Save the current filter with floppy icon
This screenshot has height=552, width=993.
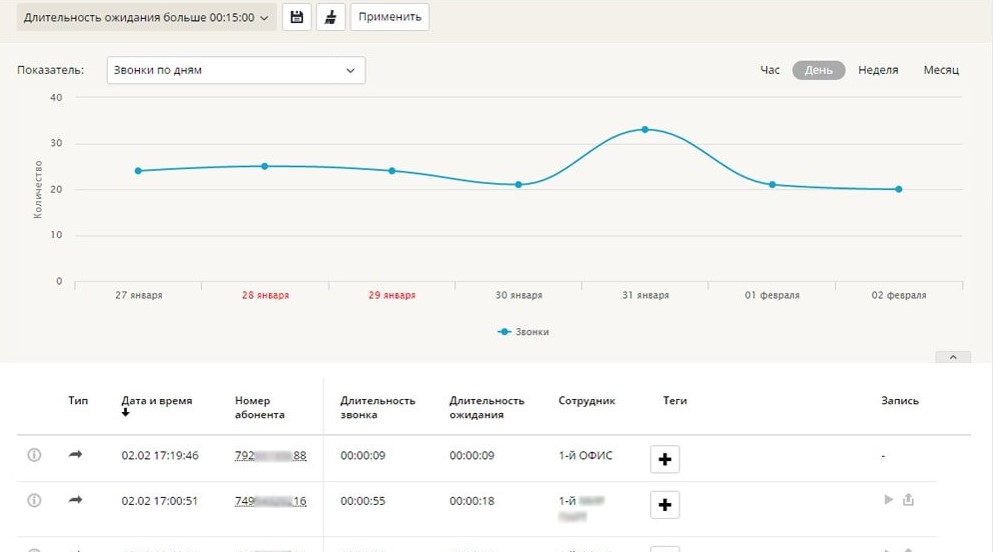click(x=297, y=17)
